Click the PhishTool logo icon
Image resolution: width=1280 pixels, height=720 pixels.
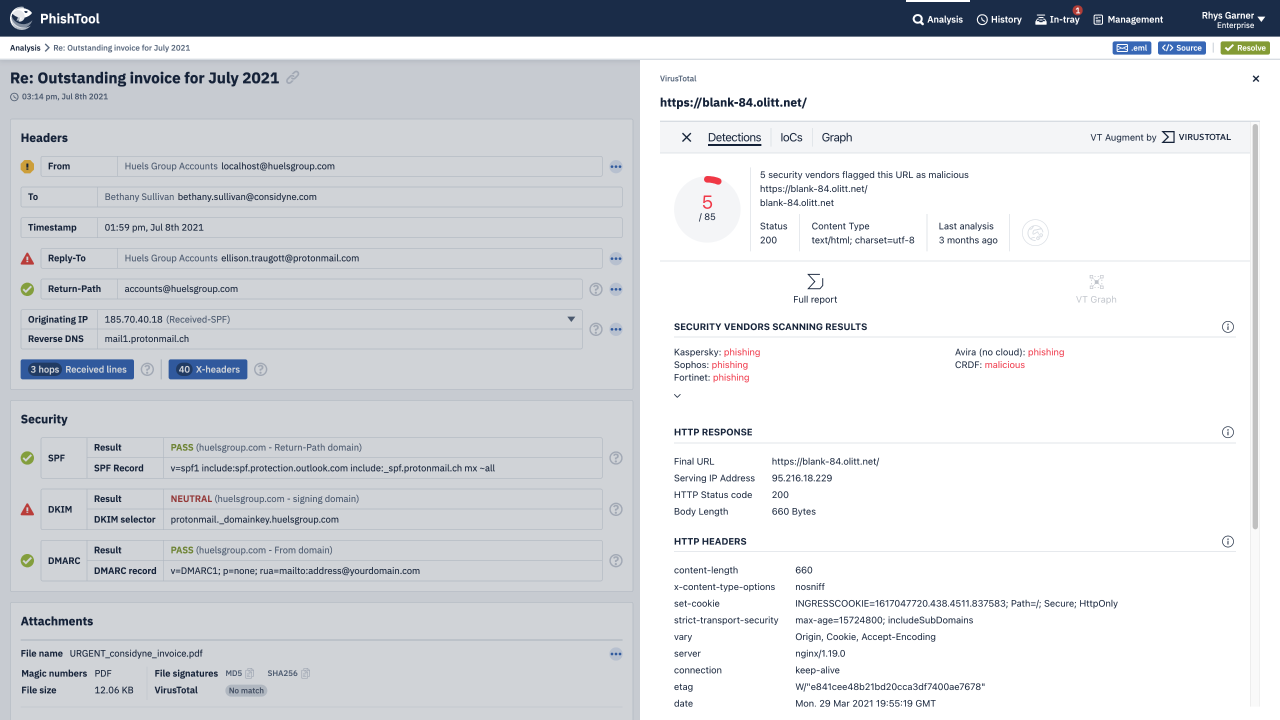(x=21, y=18)
